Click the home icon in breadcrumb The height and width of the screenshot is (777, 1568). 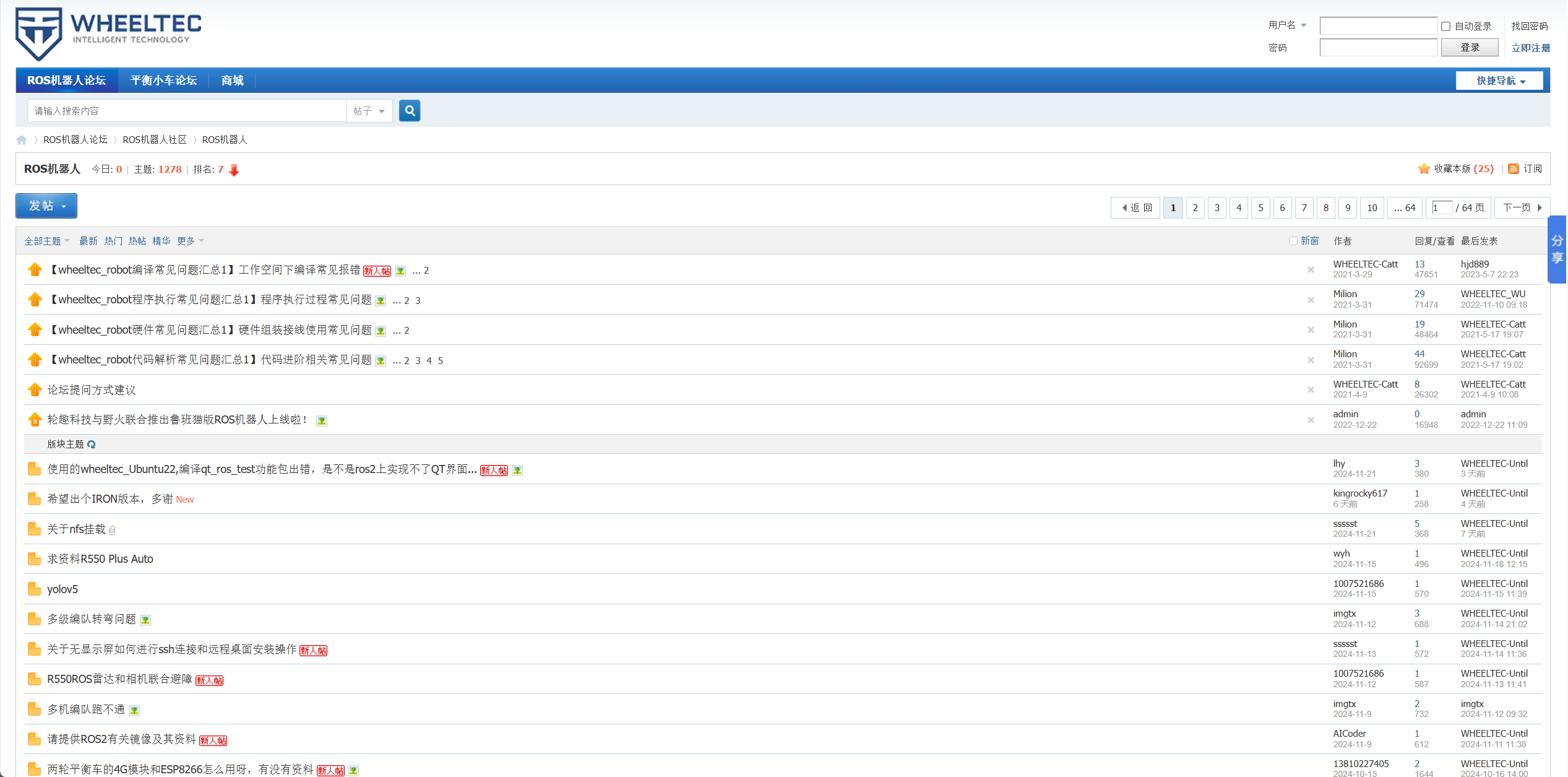(22, 140)
